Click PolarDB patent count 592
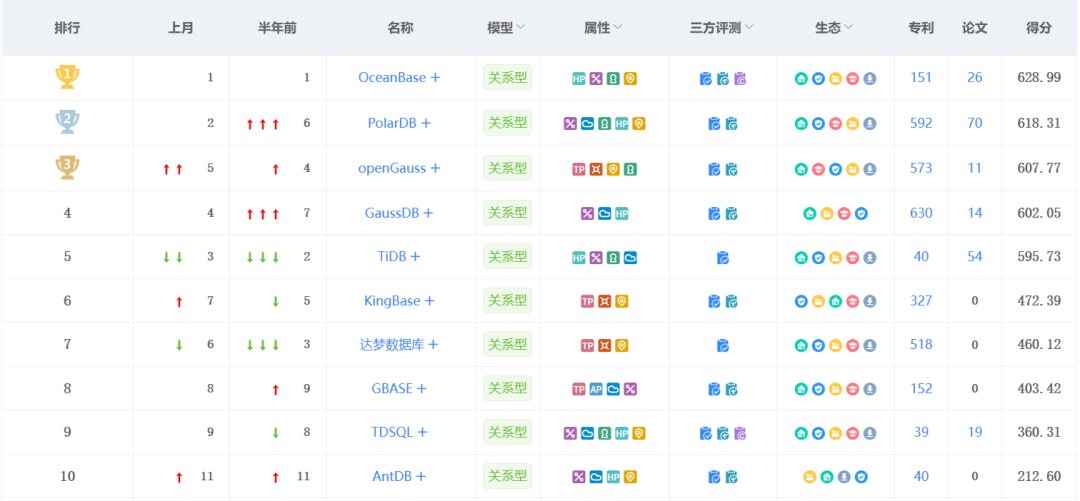 coord(921,123)
